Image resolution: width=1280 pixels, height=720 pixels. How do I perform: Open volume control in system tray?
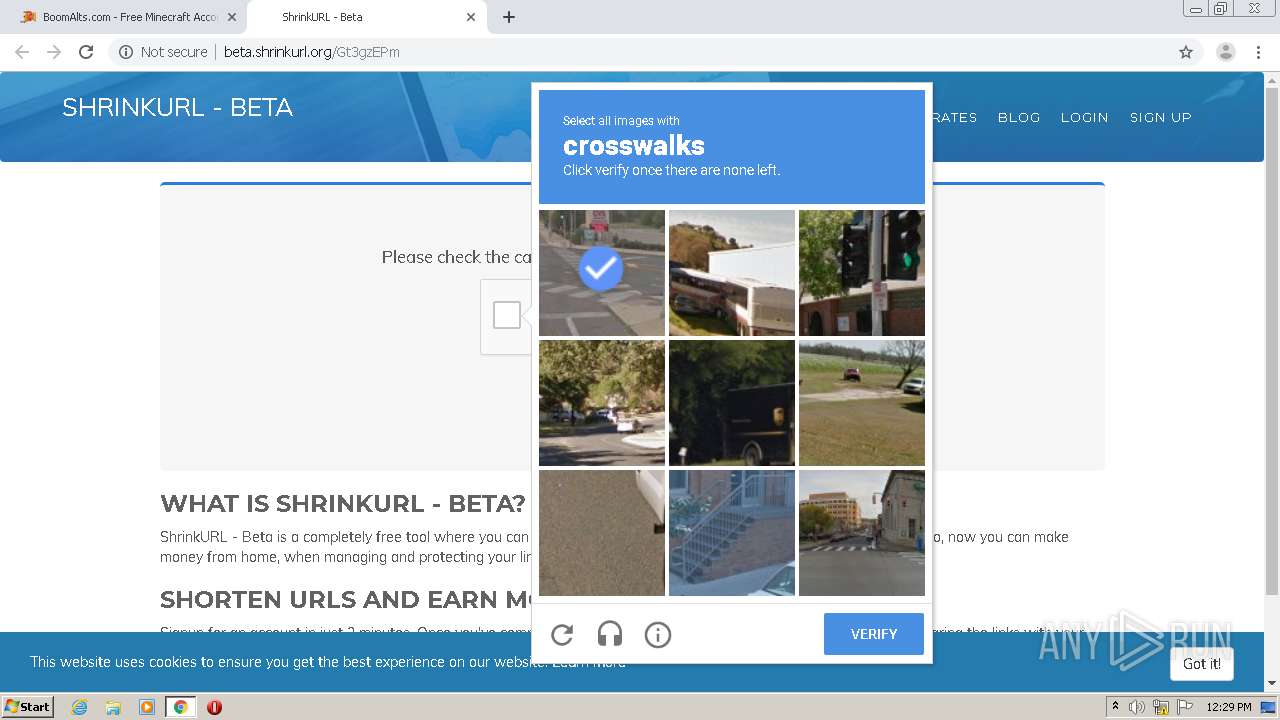1137,707
